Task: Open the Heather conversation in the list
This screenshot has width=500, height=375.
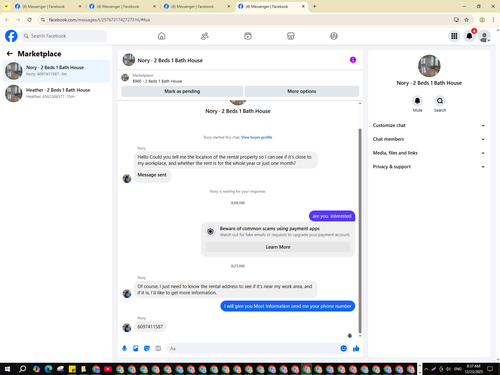Action: tap(56, 93)
